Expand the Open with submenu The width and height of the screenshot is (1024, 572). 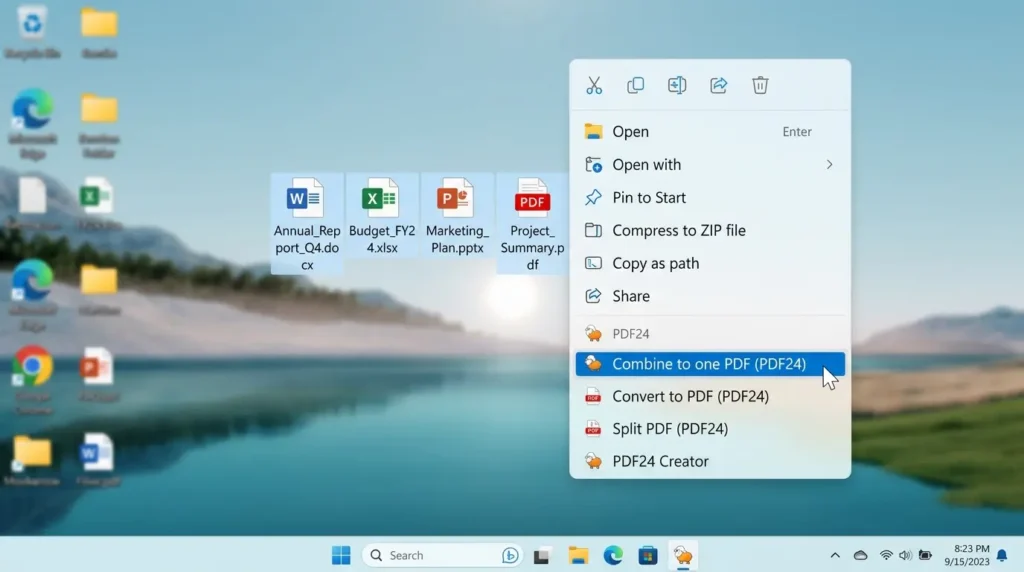[710, 165]
